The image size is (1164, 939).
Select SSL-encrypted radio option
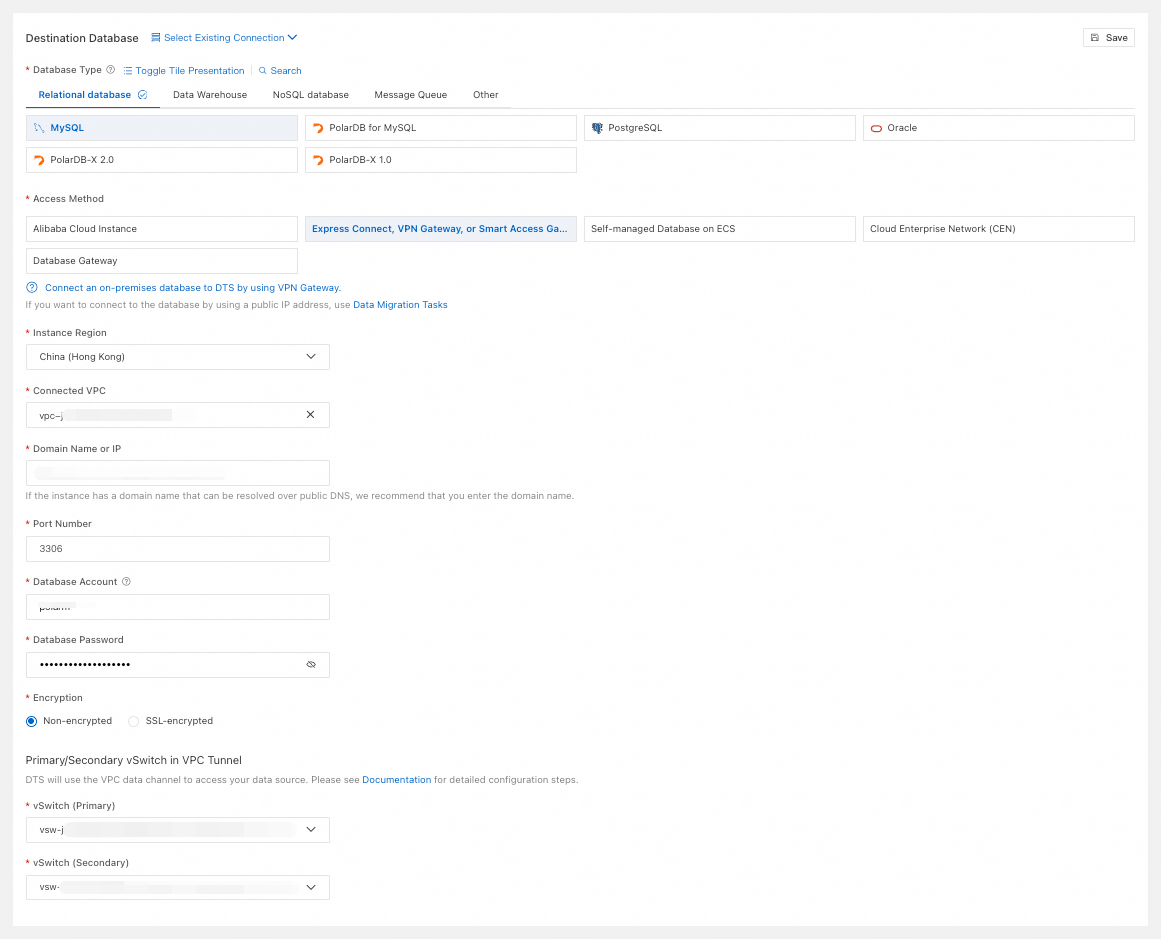tap(134, 722)
